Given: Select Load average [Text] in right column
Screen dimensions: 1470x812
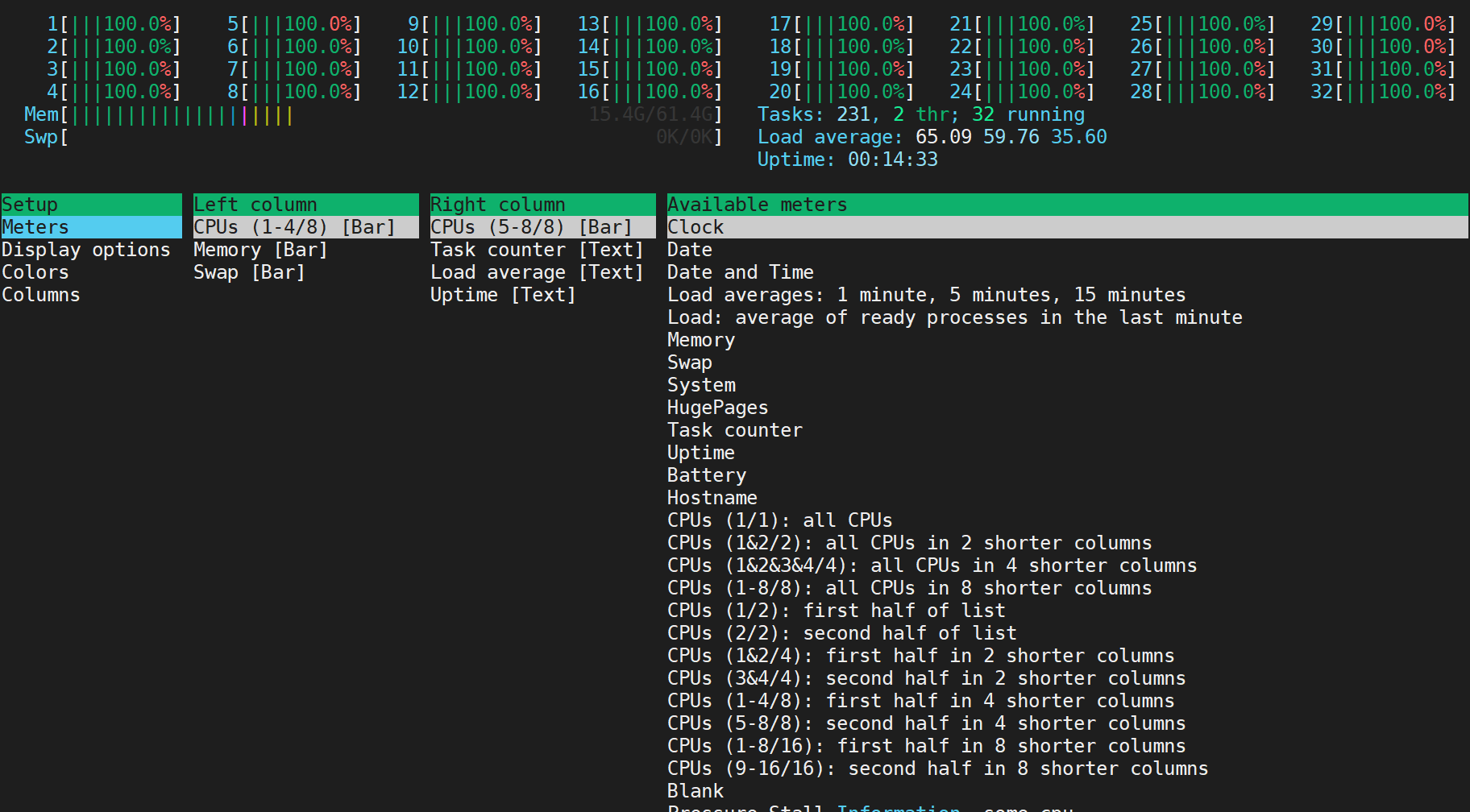Looking at the screenshot, I should (538, 272).
